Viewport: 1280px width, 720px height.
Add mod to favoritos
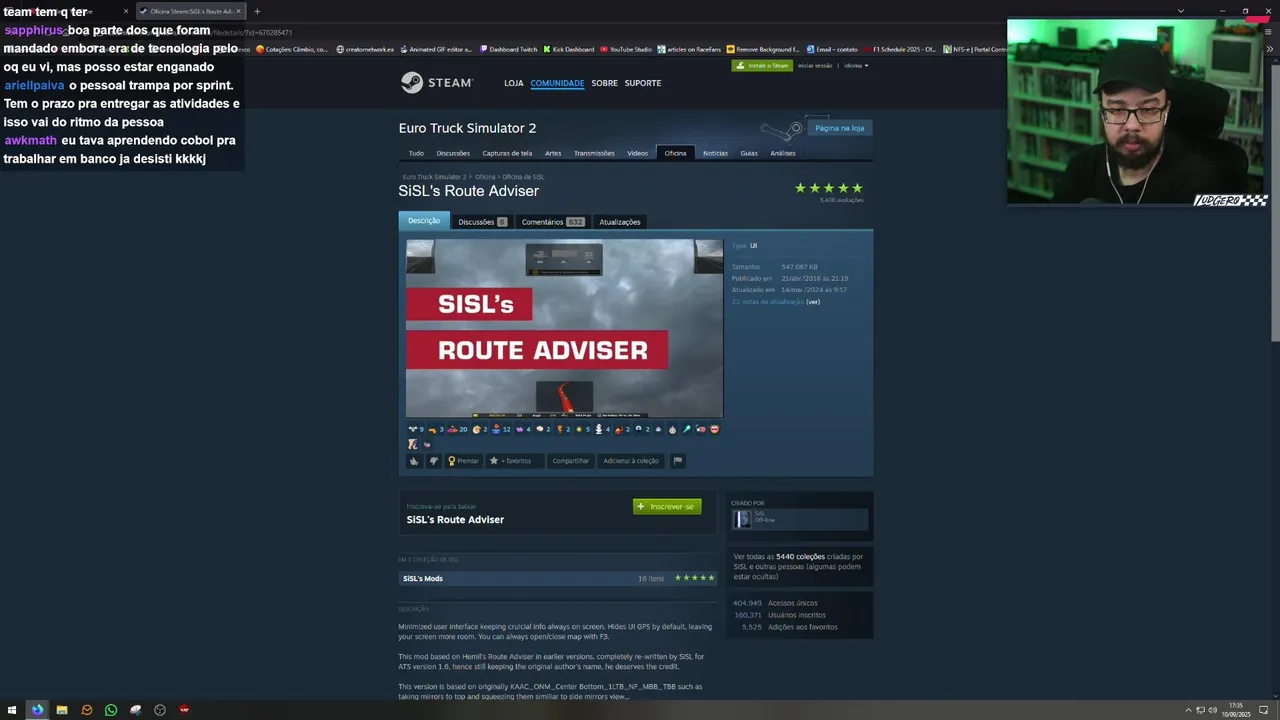coord(515,461)
